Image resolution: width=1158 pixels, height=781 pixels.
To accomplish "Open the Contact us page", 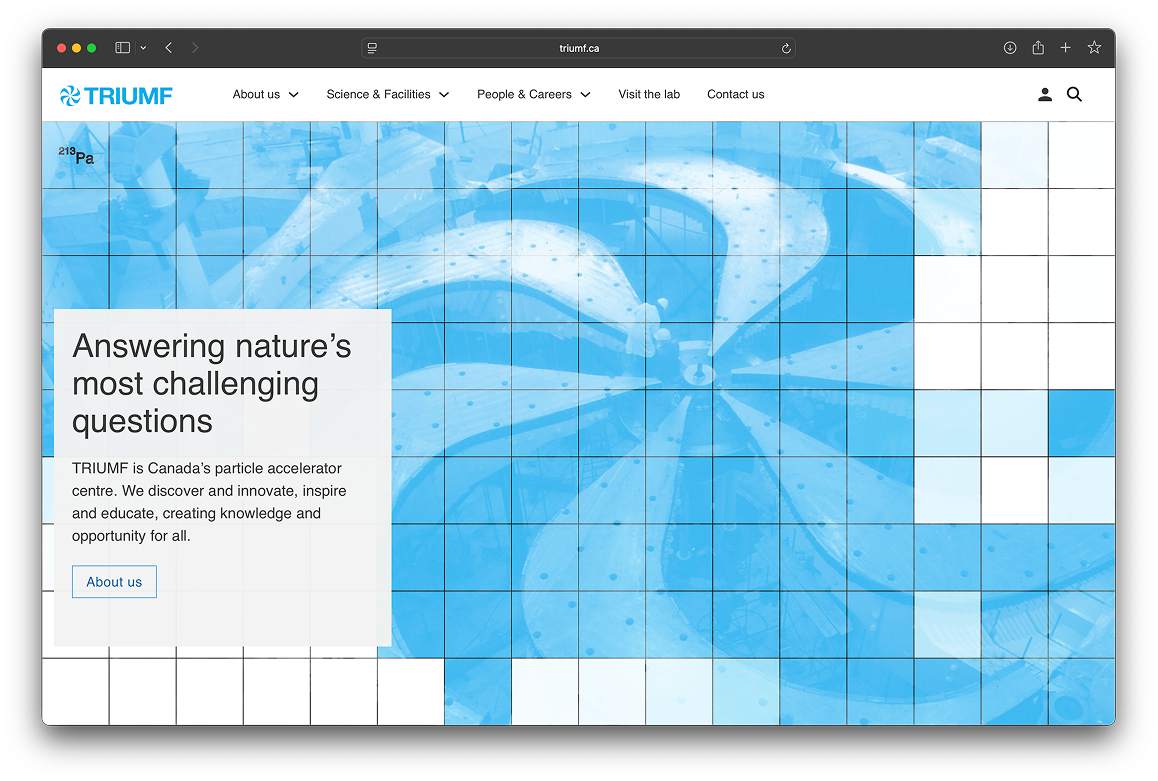I will [x=735, y=95].
